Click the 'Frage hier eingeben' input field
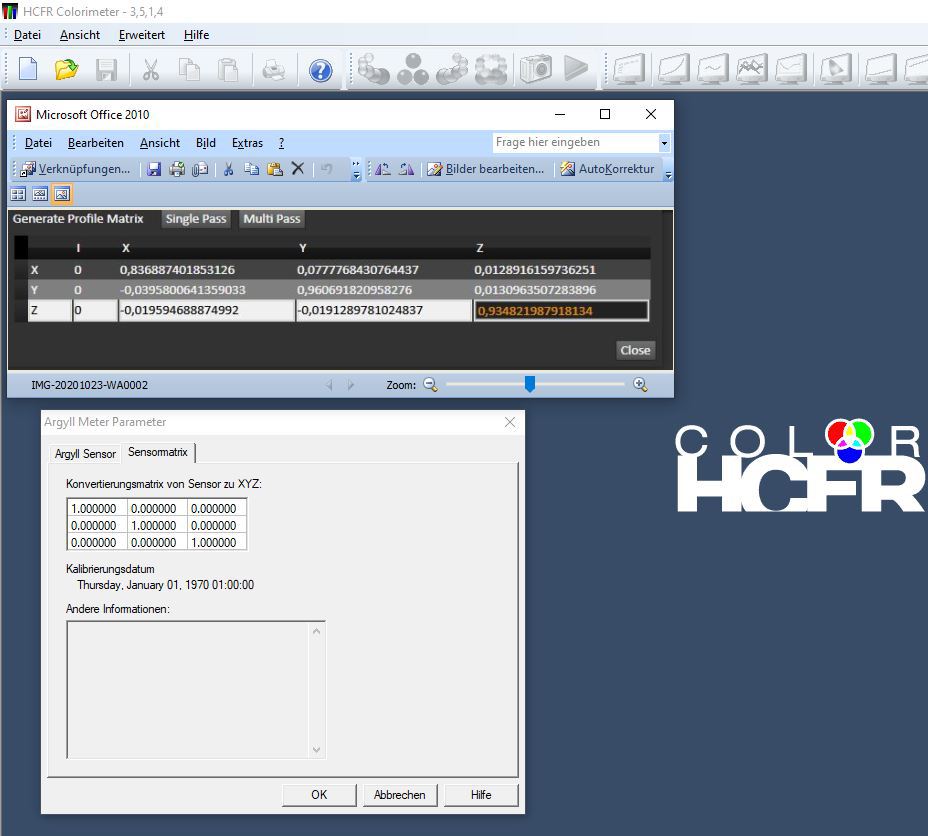 pyautogui.click(x=574, y=143)
